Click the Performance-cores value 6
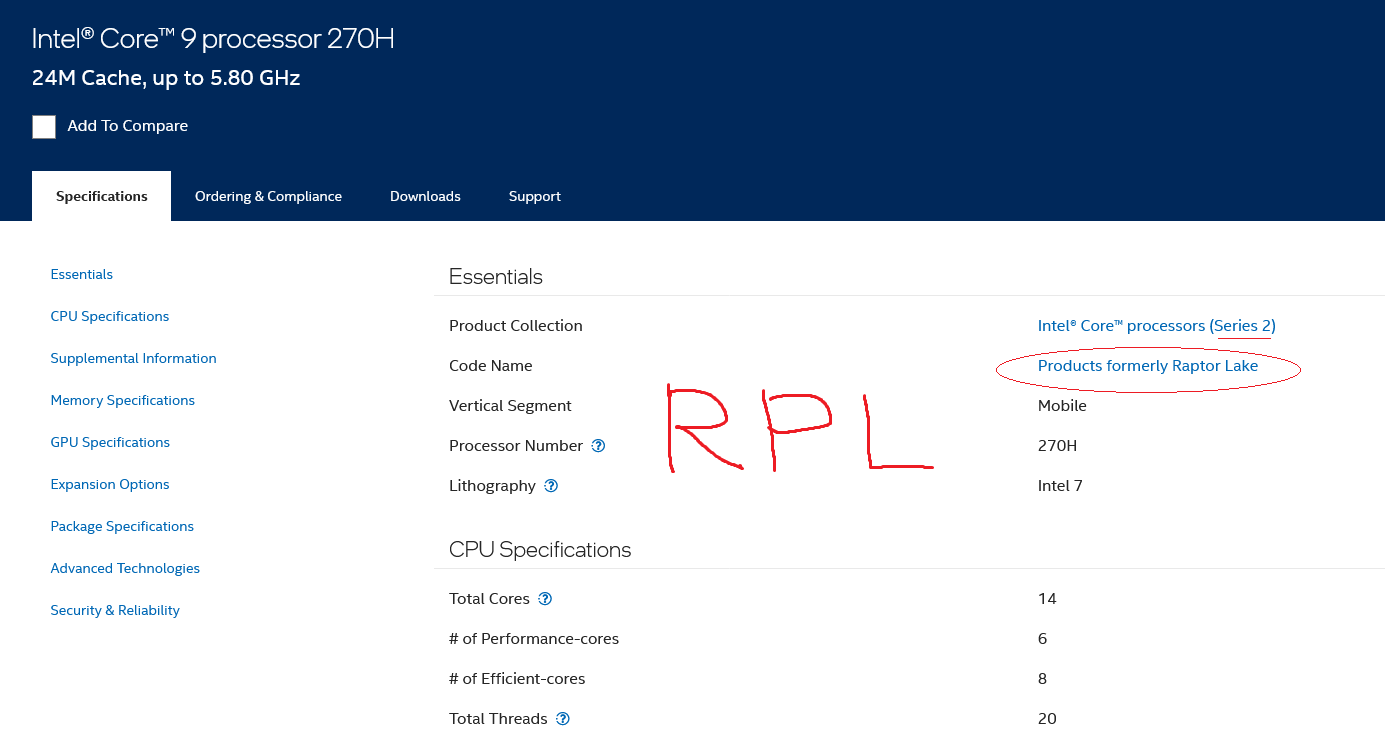The image size is (1385, 737). pos(1043,639)
